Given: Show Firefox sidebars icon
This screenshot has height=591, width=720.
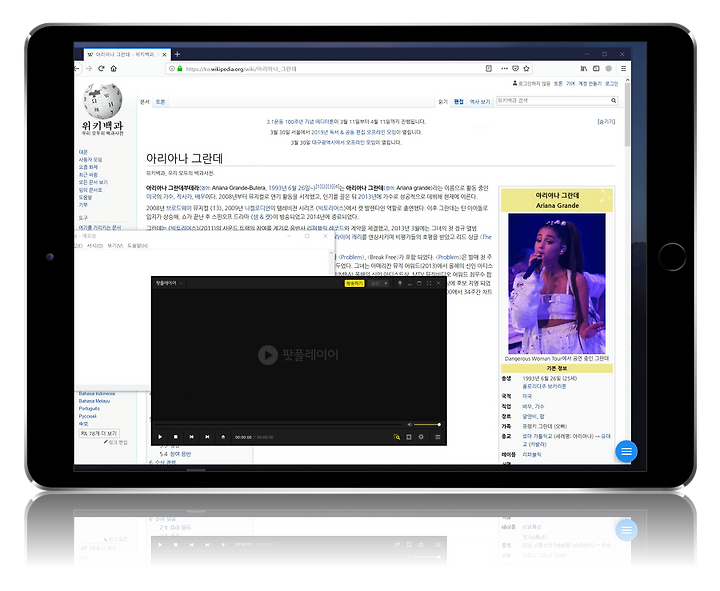Looking at the screenshot, I should (596, 68).
